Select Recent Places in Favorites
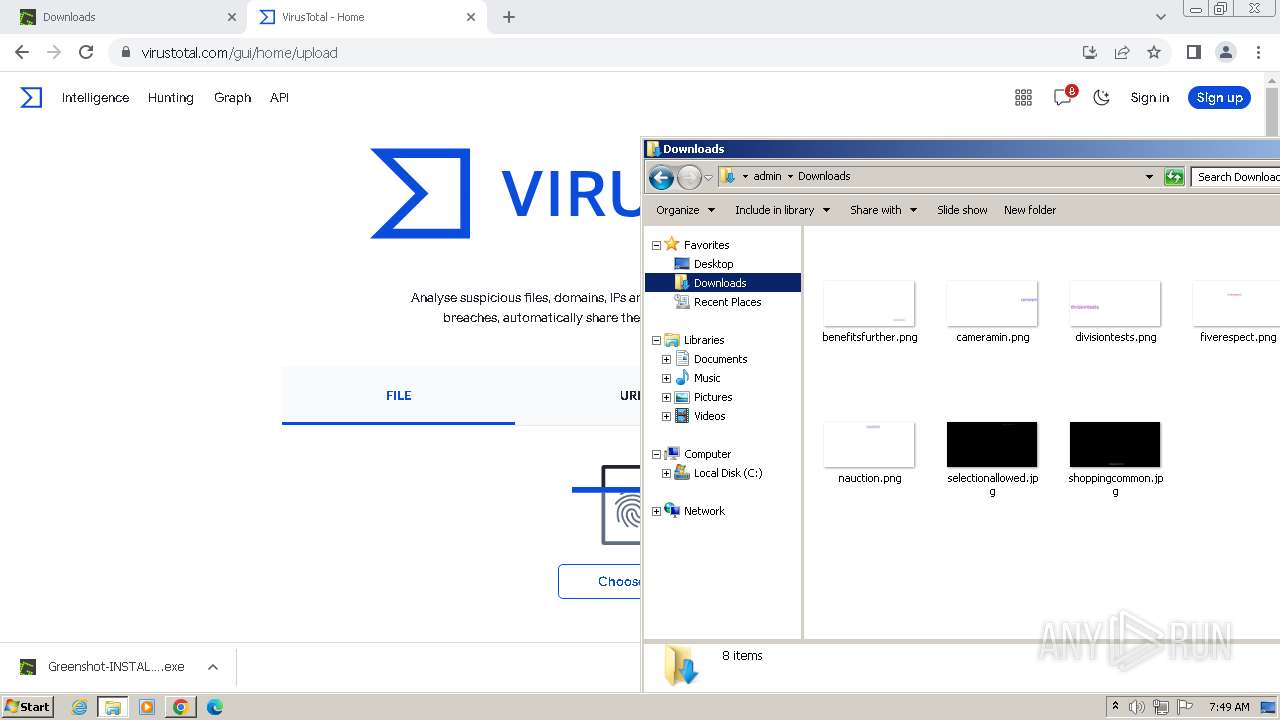 (x=727, y=302)
